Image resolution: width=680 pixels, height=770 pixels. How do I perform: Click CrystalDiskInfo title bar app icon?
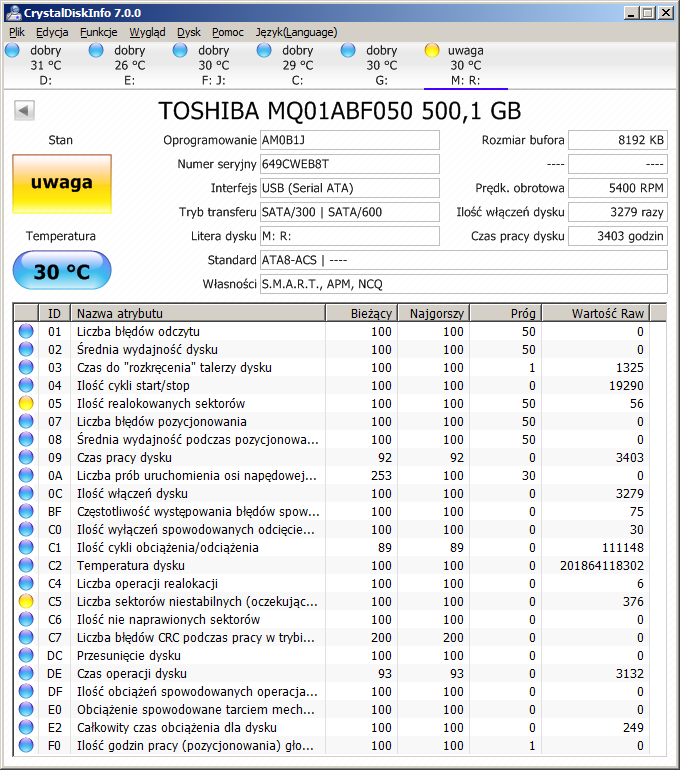13,12
